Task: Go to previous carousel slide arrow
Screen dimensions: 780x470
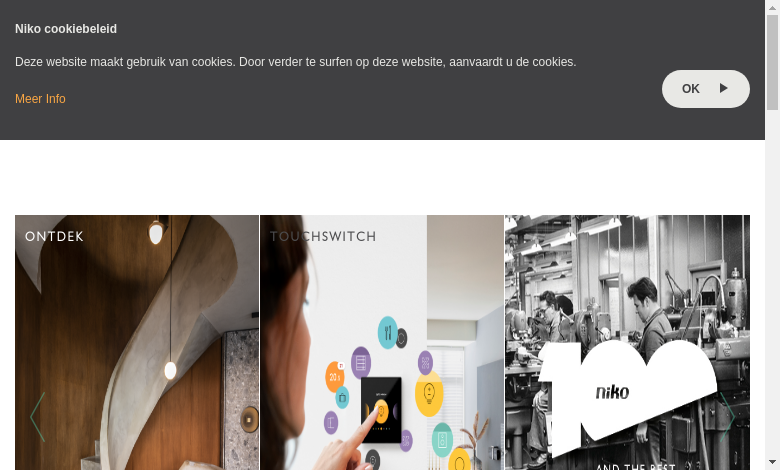Action: coord(38,417)
